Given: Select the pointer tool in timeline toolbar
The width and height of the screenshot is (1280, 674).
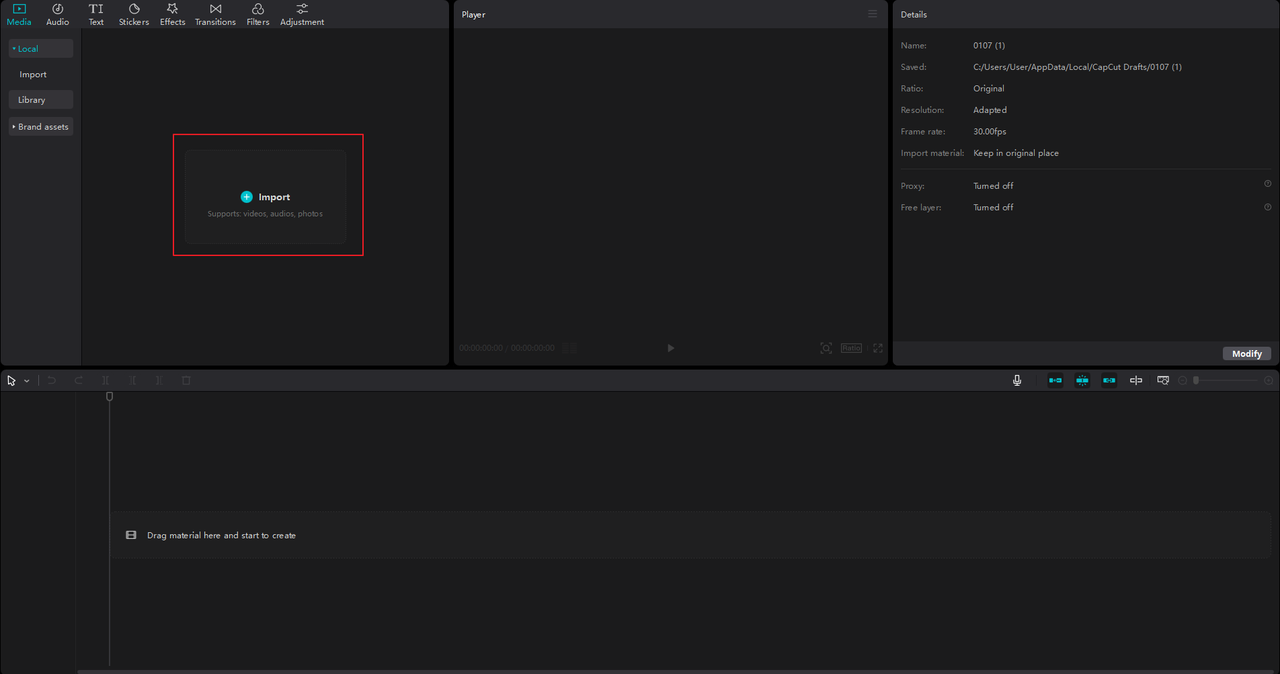Looking at the screenshot, I should click(x=12, y=380).
